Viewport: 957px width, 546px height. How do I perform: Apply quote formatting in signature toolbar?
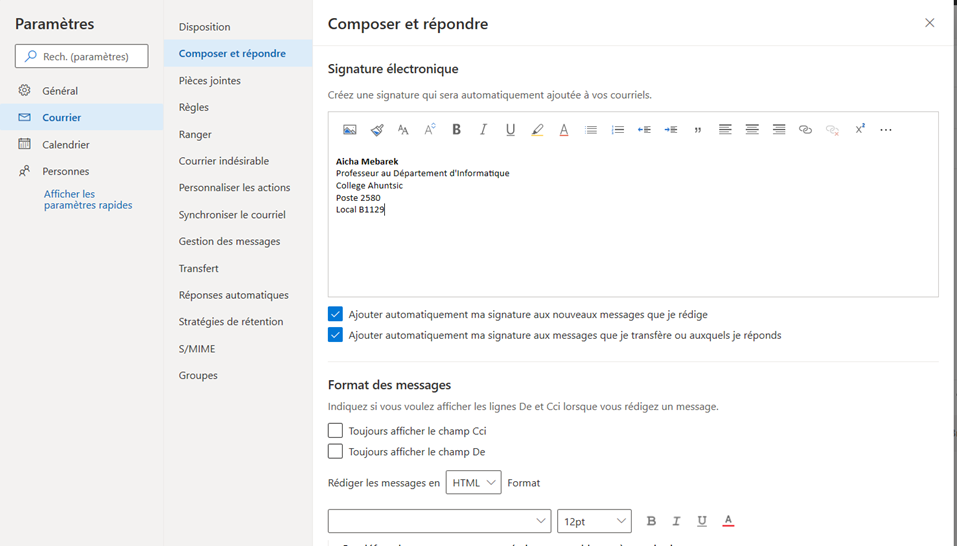(x=698, y=130)
